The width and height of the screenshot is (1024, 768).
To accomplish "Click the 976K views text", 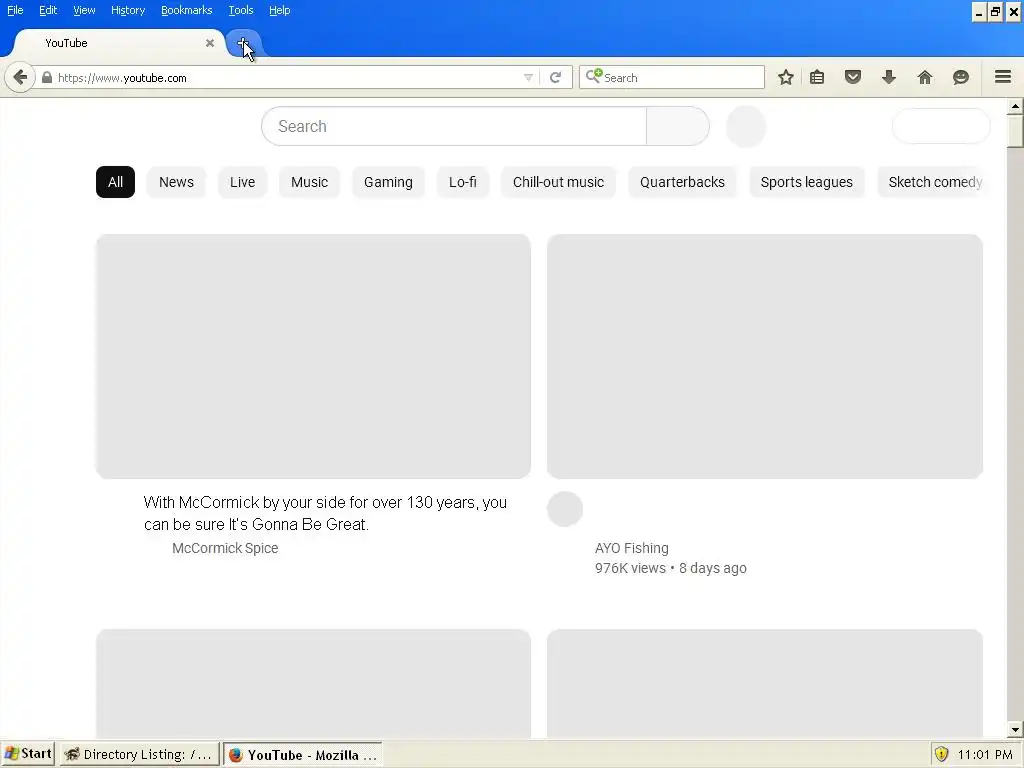I will pyautogui.click(x=630, y=568).
